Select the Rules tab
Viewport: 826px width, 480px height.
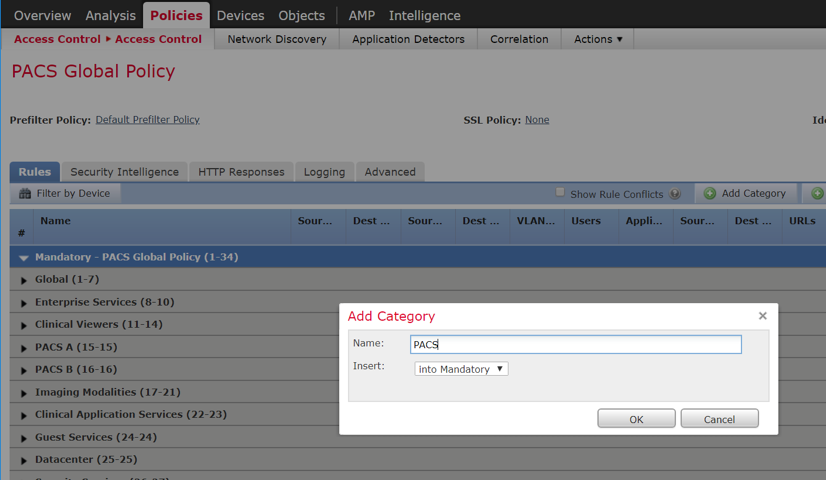[35, 172]
